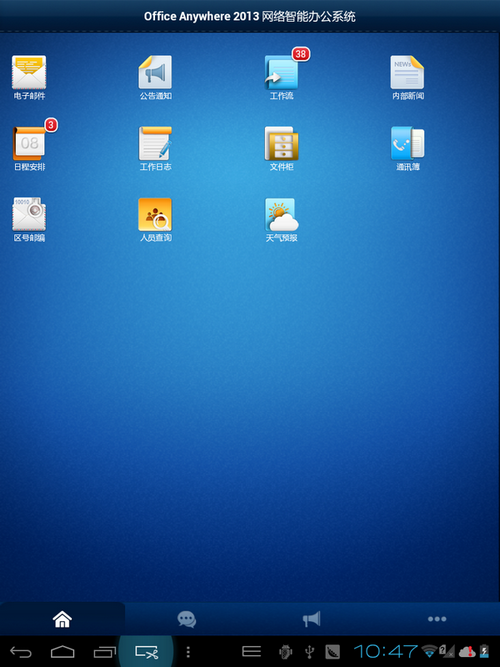Open the recent apps button
500x667 pixels.
tap(105, 652)
